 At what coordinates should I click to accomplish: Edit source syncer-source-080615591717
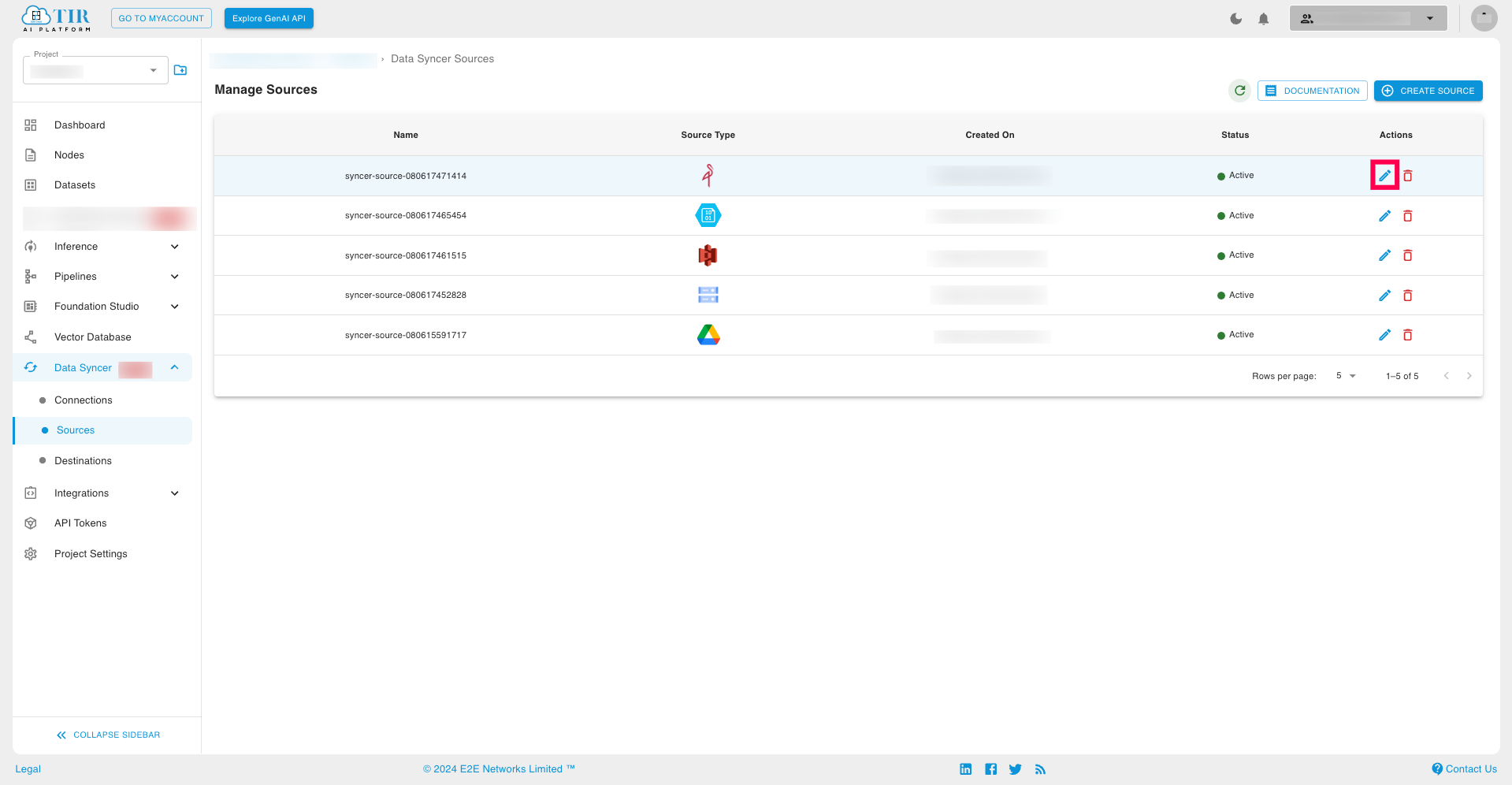click(x=1384, y=335)
